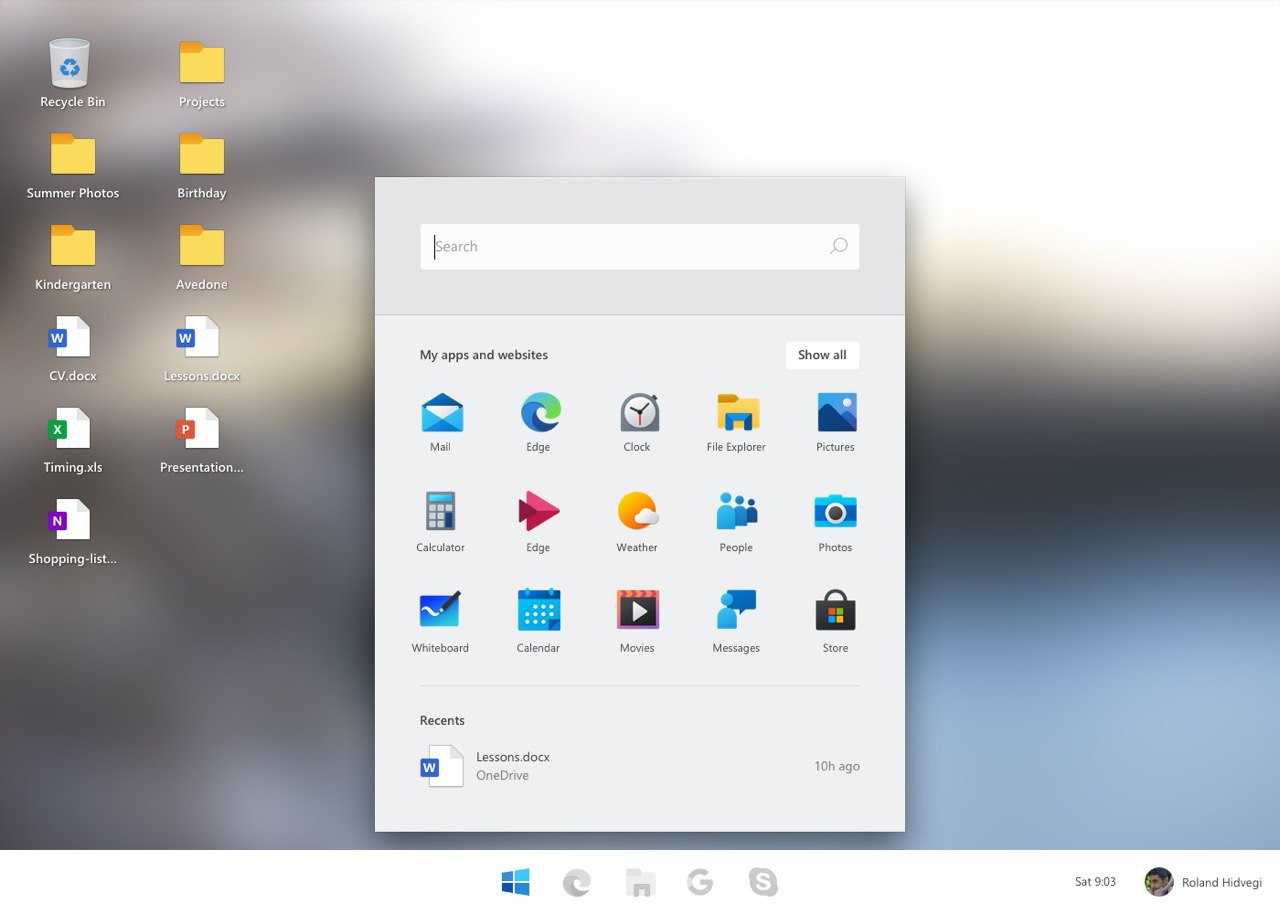Launch the Movies app
The image size is (1280, 914).
click(x=637, y=622)
